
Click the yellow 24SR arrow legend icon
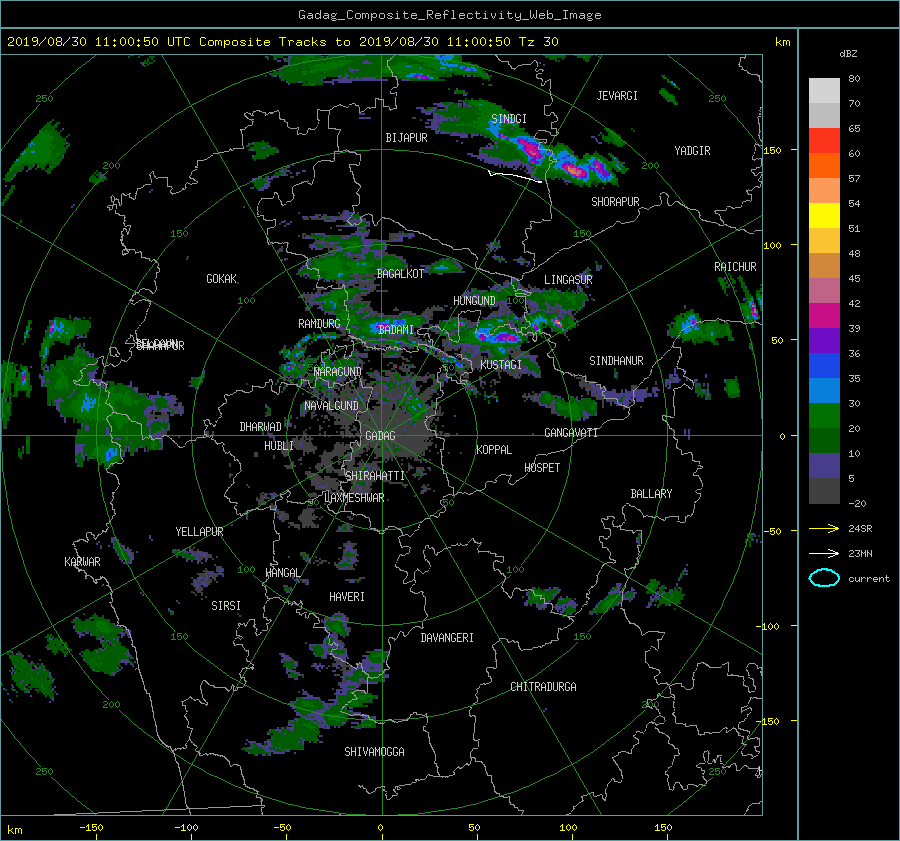[x=824, y=528]
